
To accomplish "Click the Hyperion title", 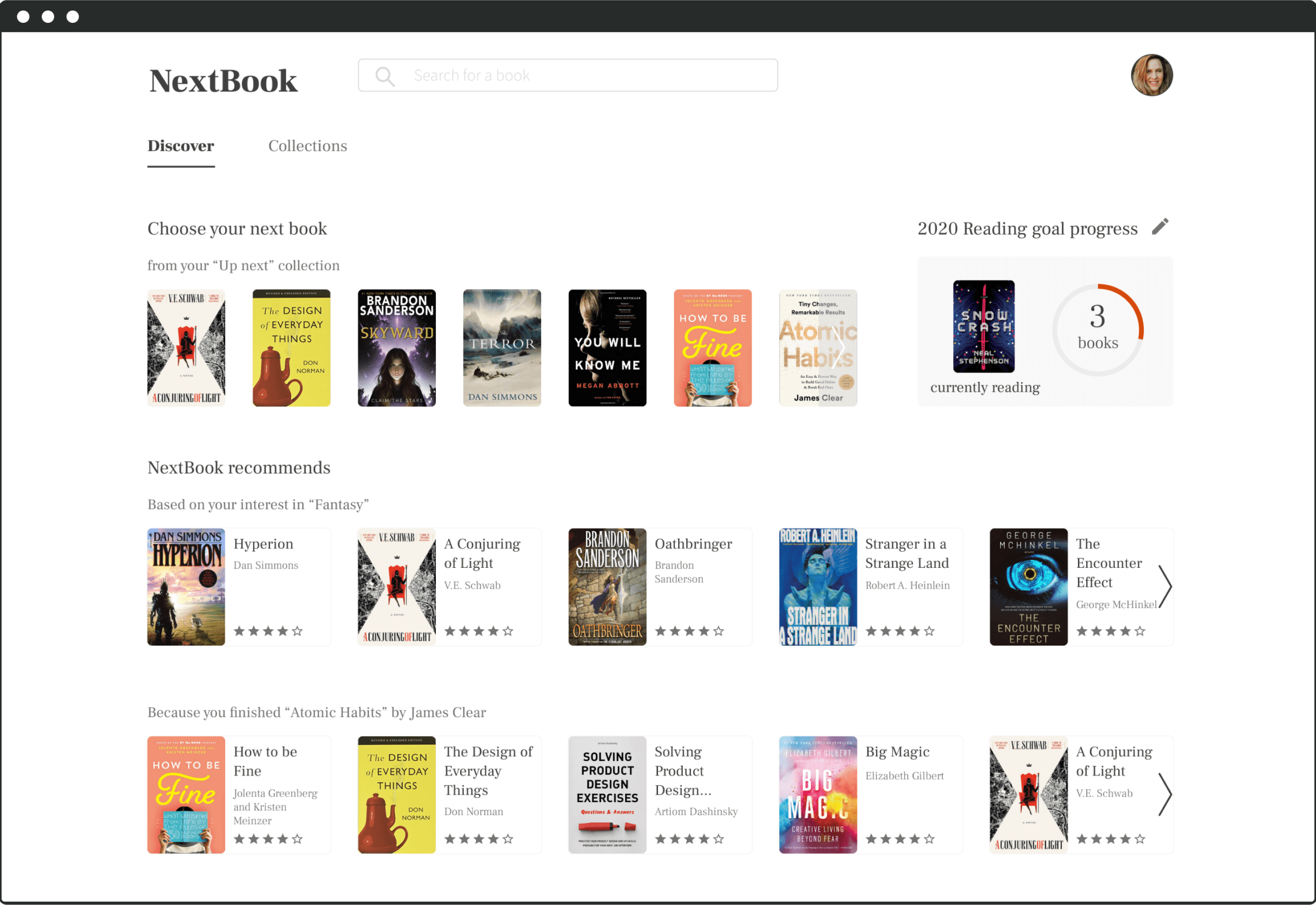I will [264, 544].
